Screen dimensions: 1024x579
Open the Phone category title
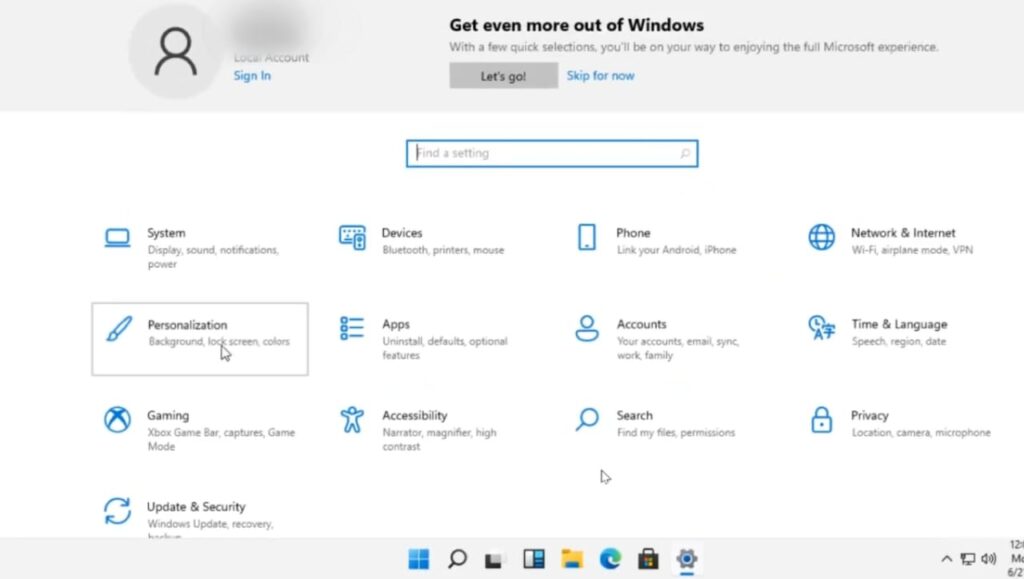pos(633,233)
